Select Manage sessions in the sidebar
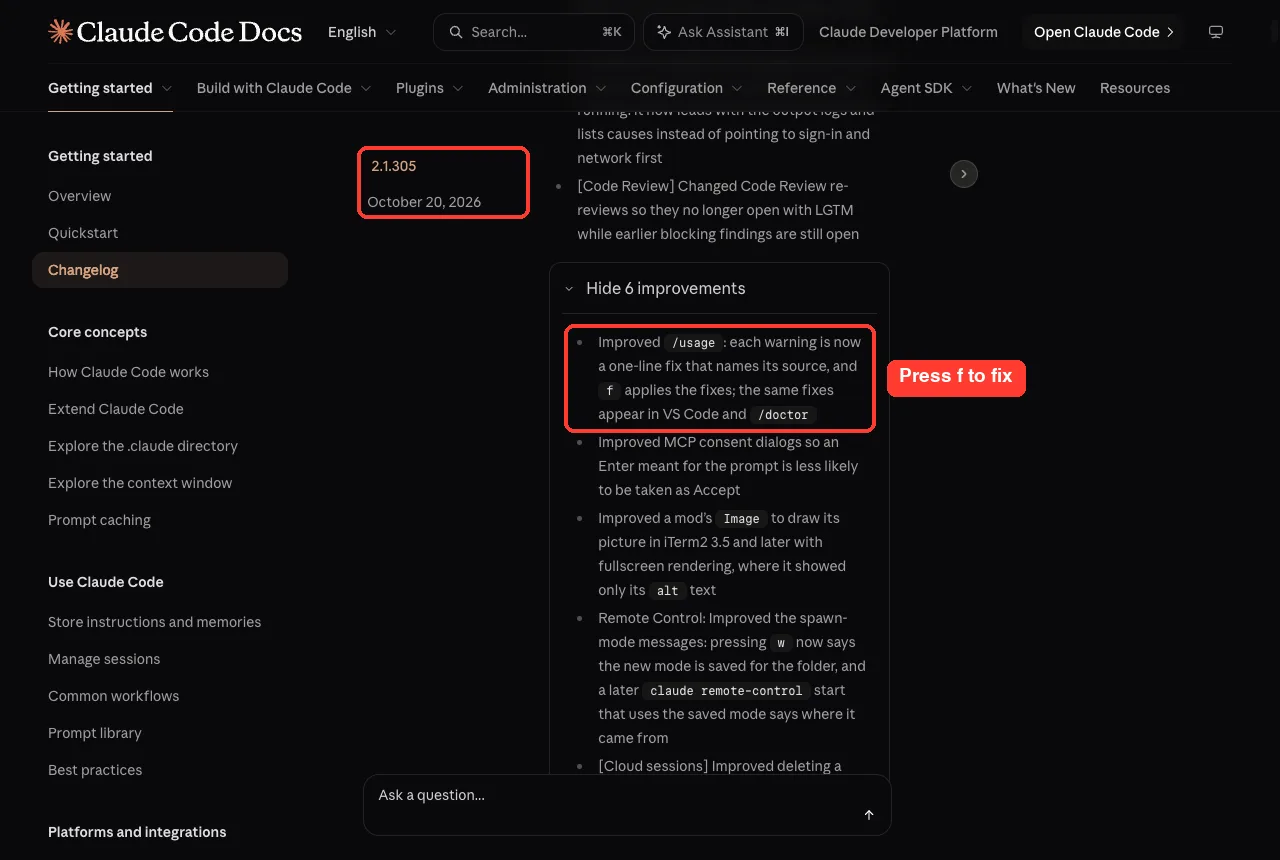Screen dimensions: 1280x860 (104, 659)
